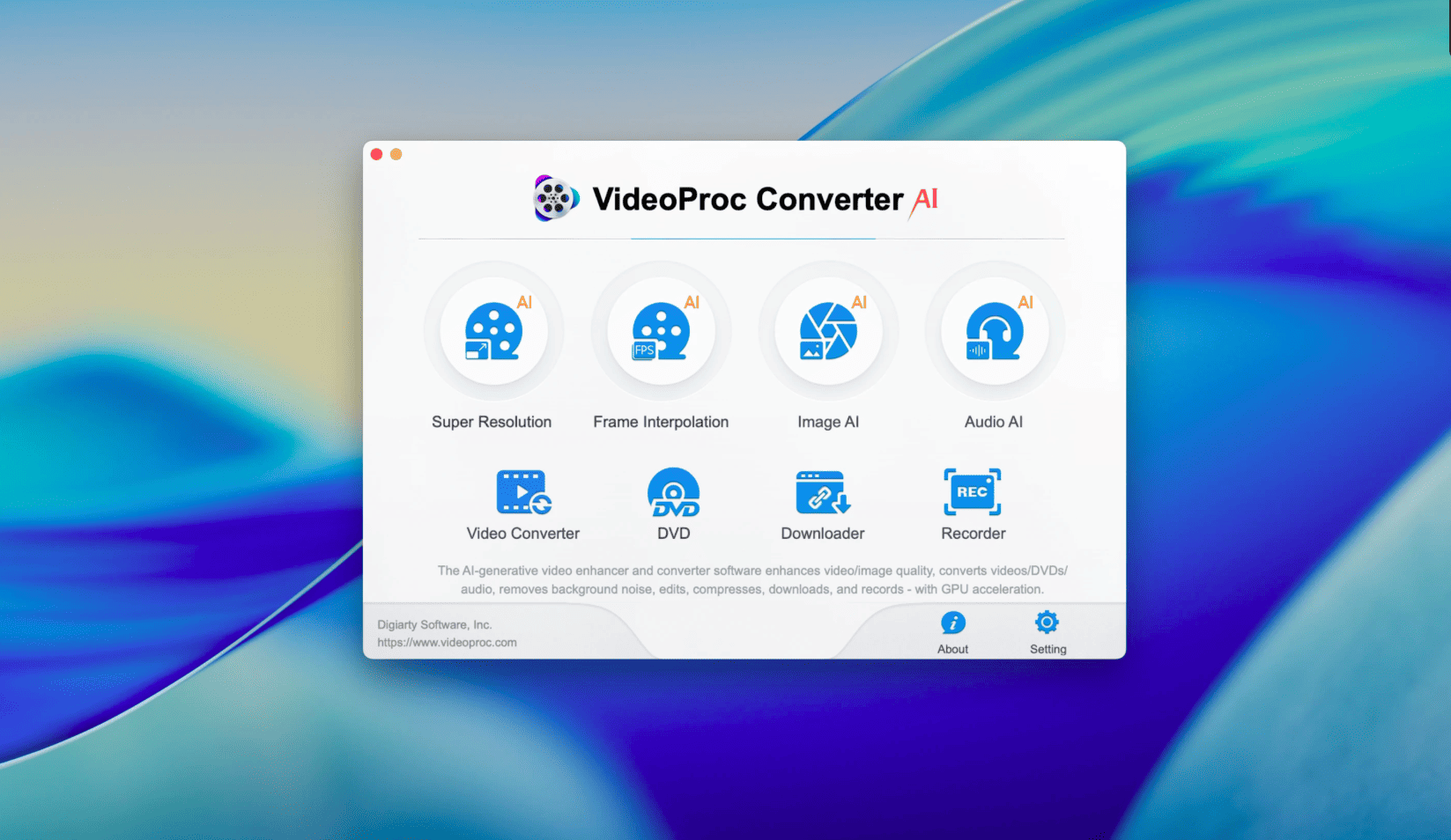Click the Super Resolution label
This screenshot has width=1451, height=840.
coord(492,422)
